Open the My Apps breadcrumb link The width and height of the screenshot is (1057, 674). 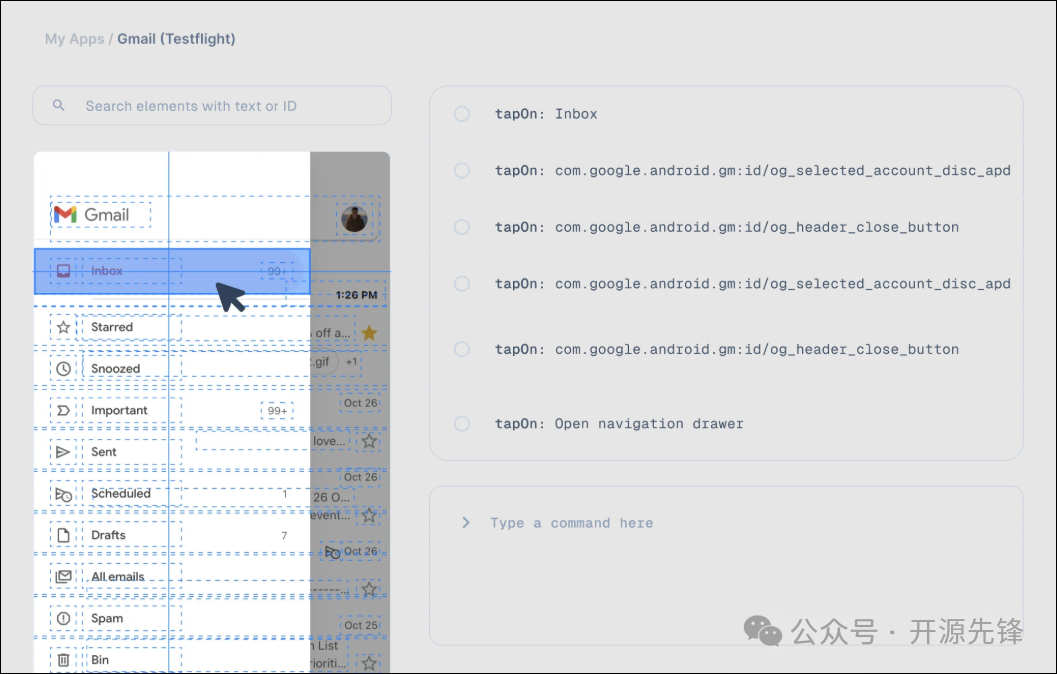click(74, 38)
